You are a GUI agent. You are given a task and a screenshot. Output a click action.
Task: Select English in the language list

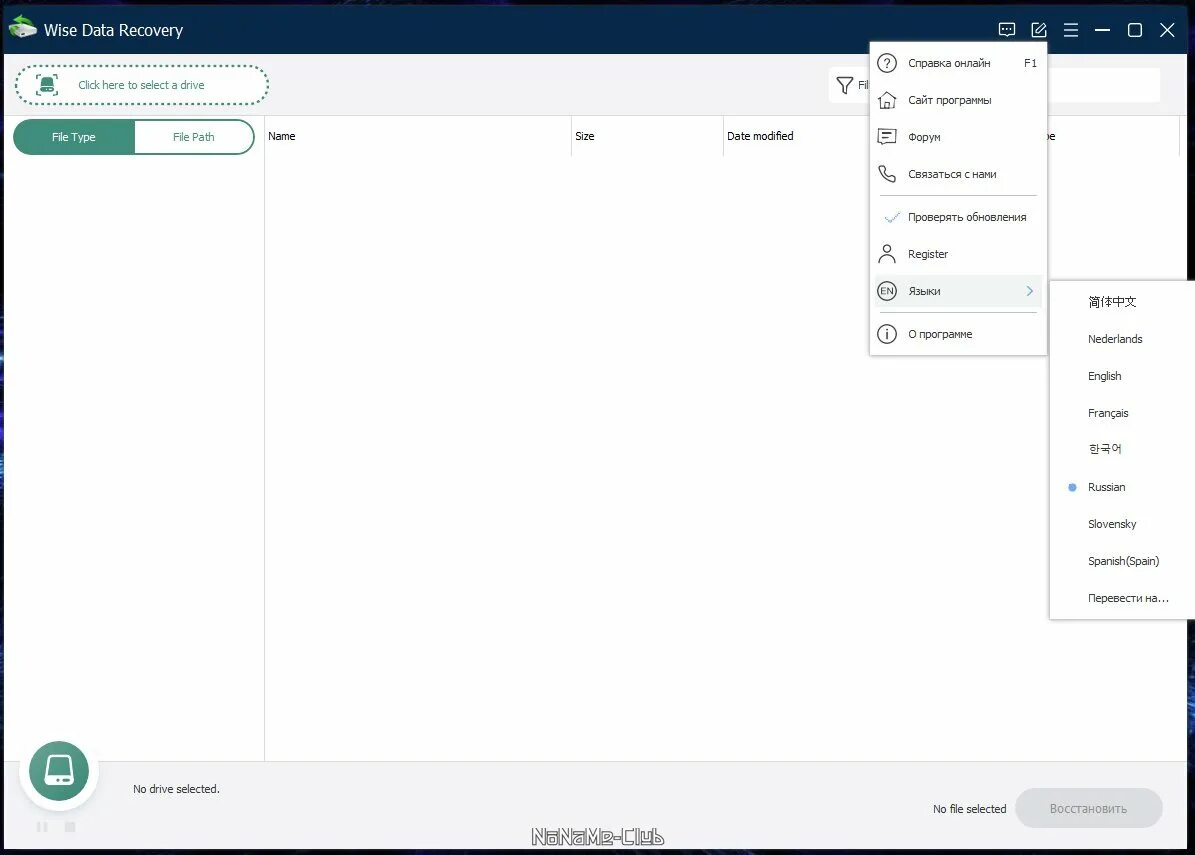point(1104,375)
